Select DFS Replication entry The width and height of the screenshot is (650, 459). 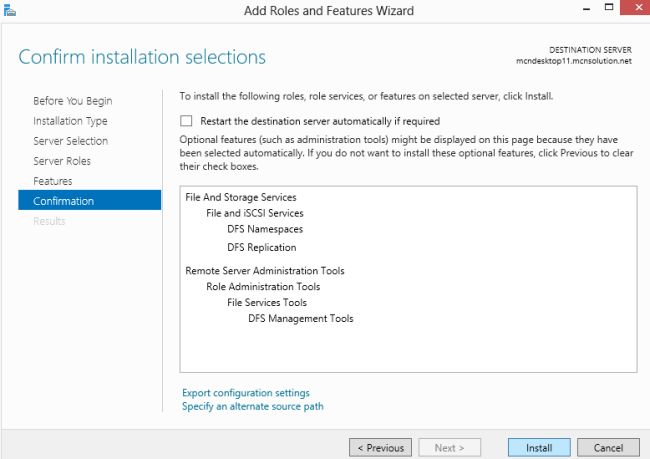(x=262, y=247)
